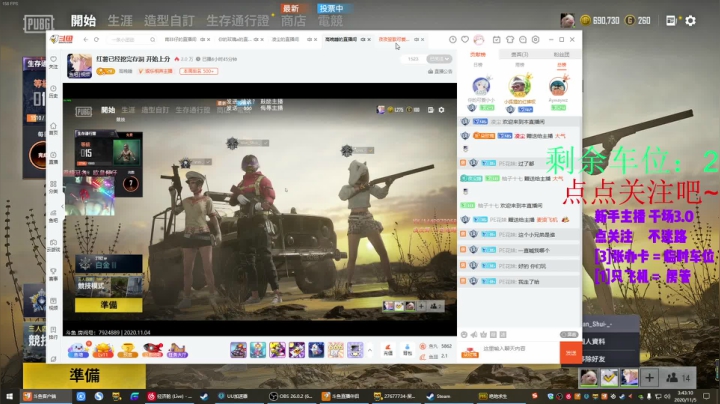The image size is (720, 404).
Task: Click the Douyu logo in top left
Action: click(x=62, y=39)
